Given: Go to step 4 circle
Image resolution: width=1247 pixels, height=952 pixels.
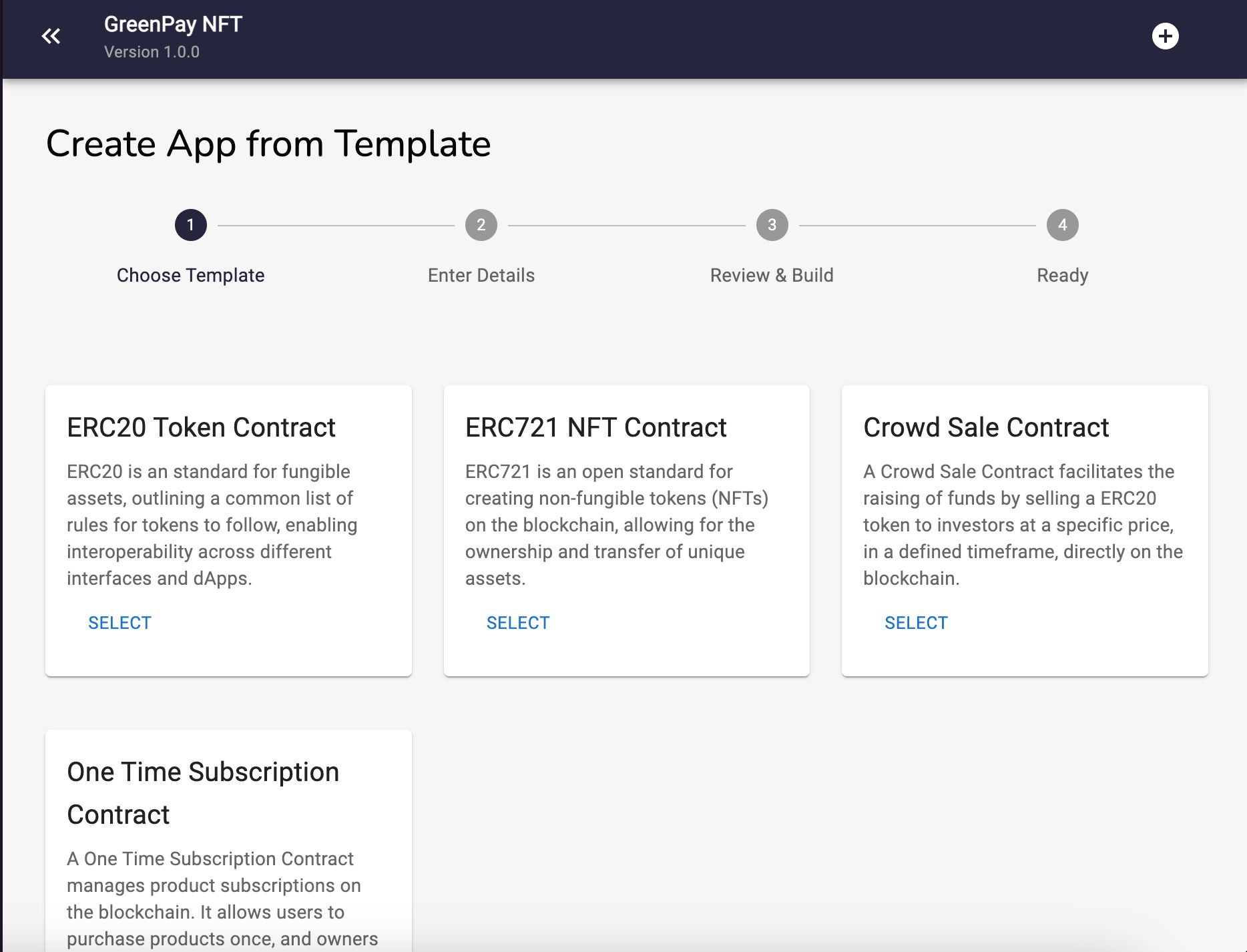Looking at the screenshot, I should (1063, 225).
